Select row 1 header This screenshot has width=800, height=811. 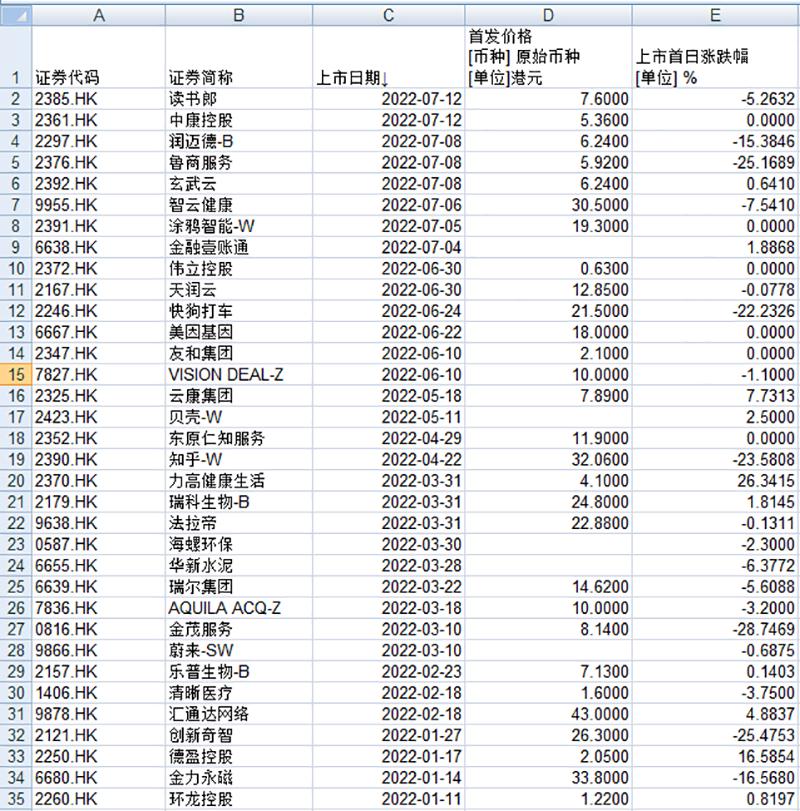point(16,57)
